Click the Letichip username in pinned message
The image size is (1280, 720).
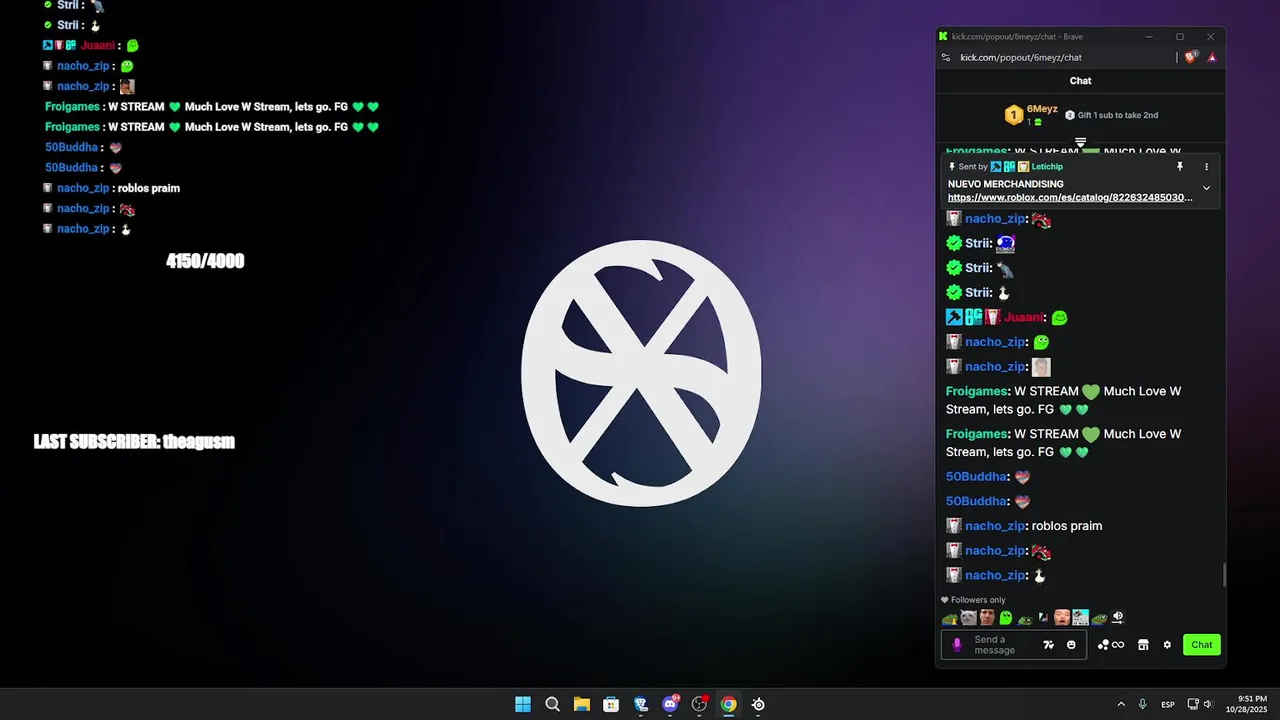click(1047, 166)
